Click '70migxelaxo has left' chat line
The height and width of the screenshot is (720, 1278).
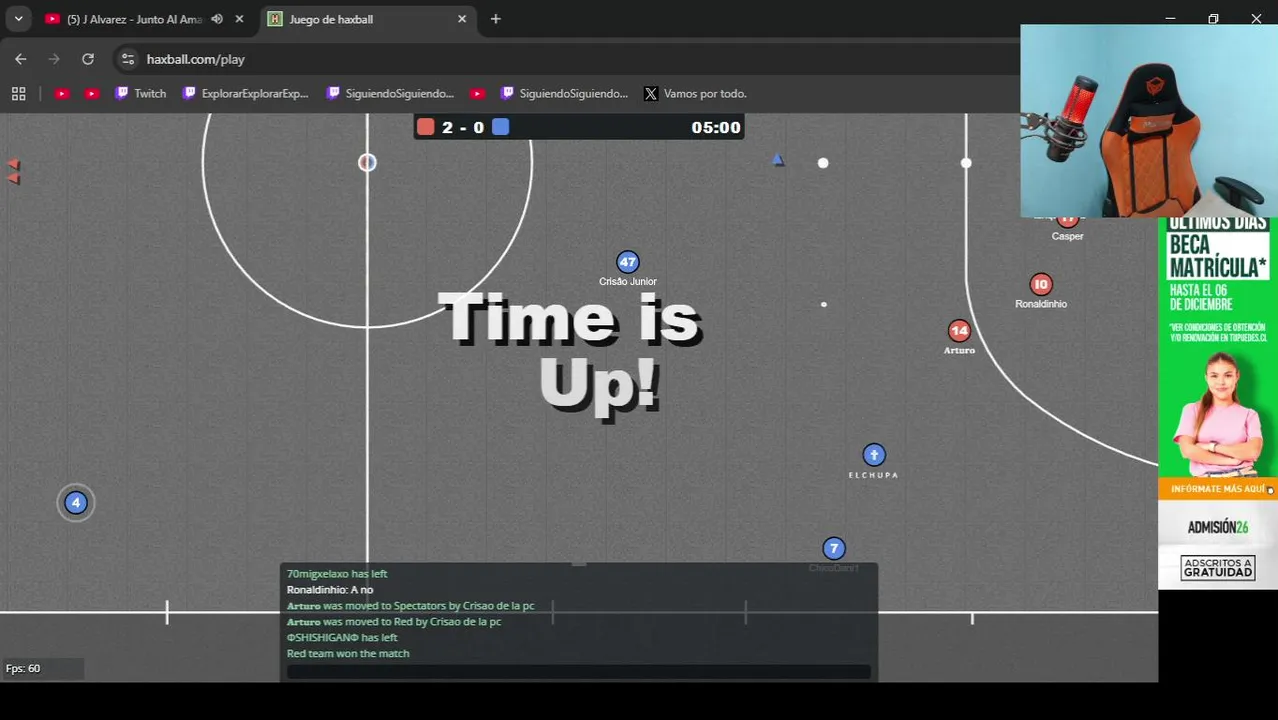pos(337,574)
